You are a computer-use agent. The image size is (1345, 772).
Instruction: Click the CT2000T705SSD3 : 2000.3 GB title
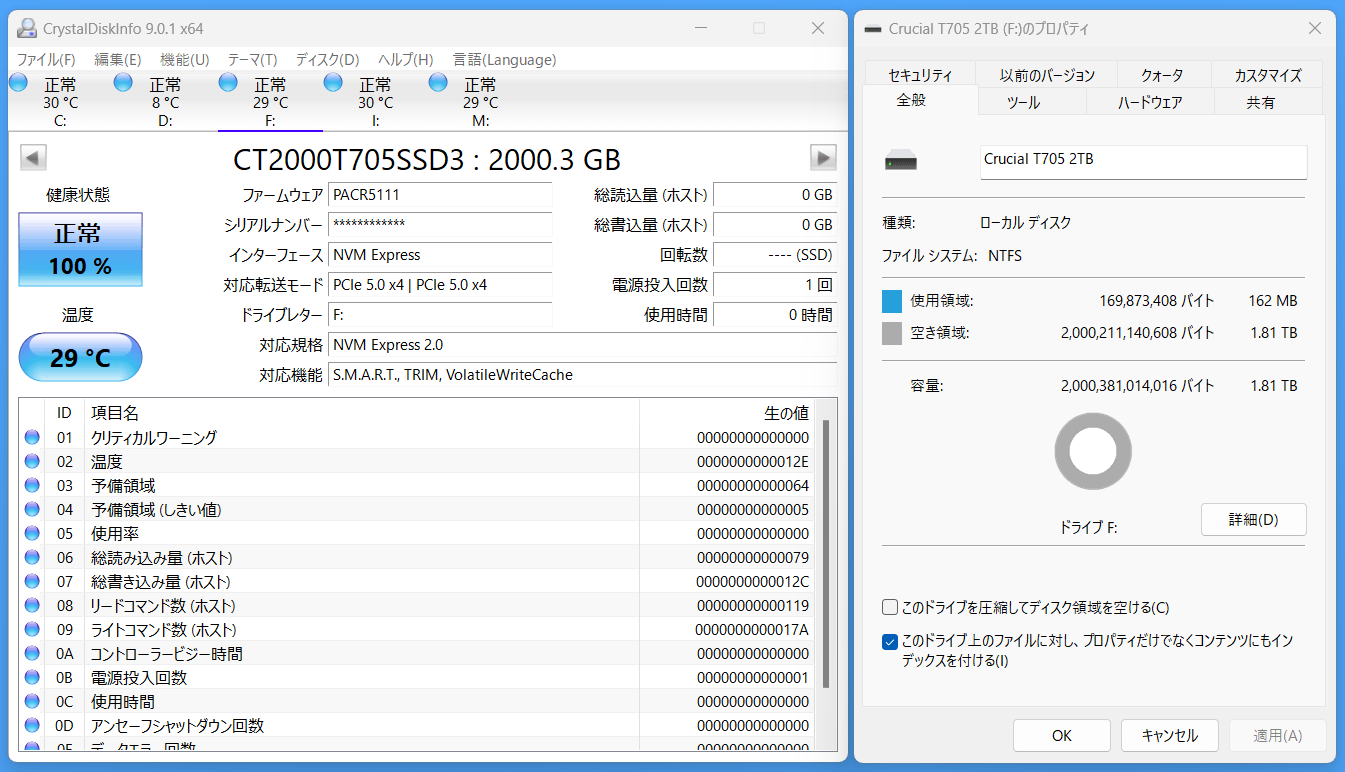coord(427,159)
